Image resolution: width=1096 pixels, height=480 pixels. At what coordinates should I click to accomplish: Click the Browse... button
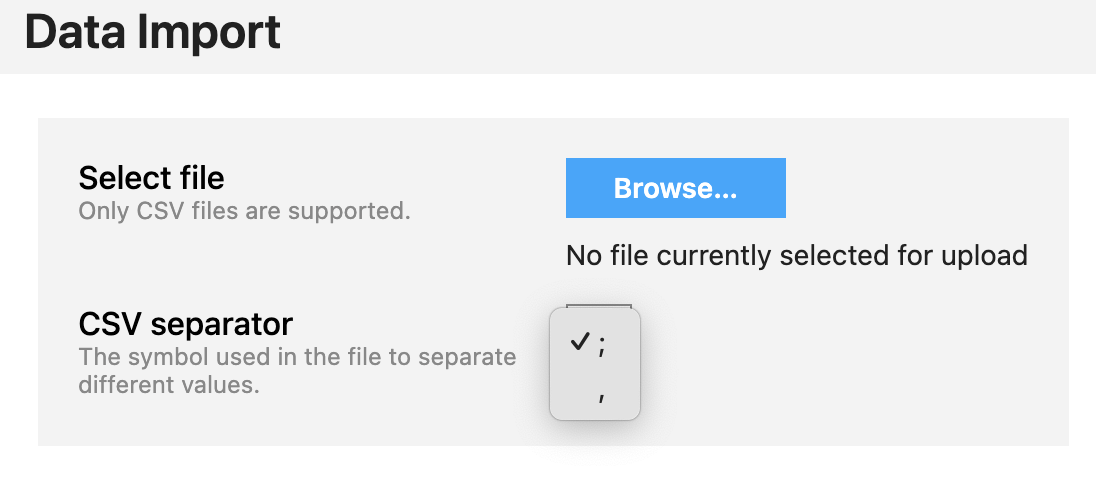(x=675, y=188)
